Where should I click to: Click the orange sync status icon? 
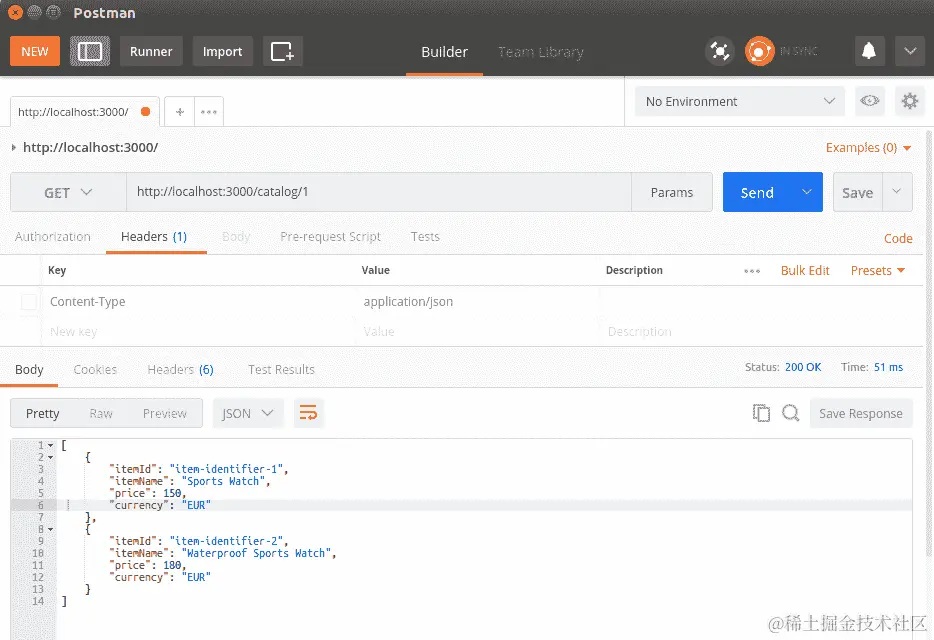(759, 51)
